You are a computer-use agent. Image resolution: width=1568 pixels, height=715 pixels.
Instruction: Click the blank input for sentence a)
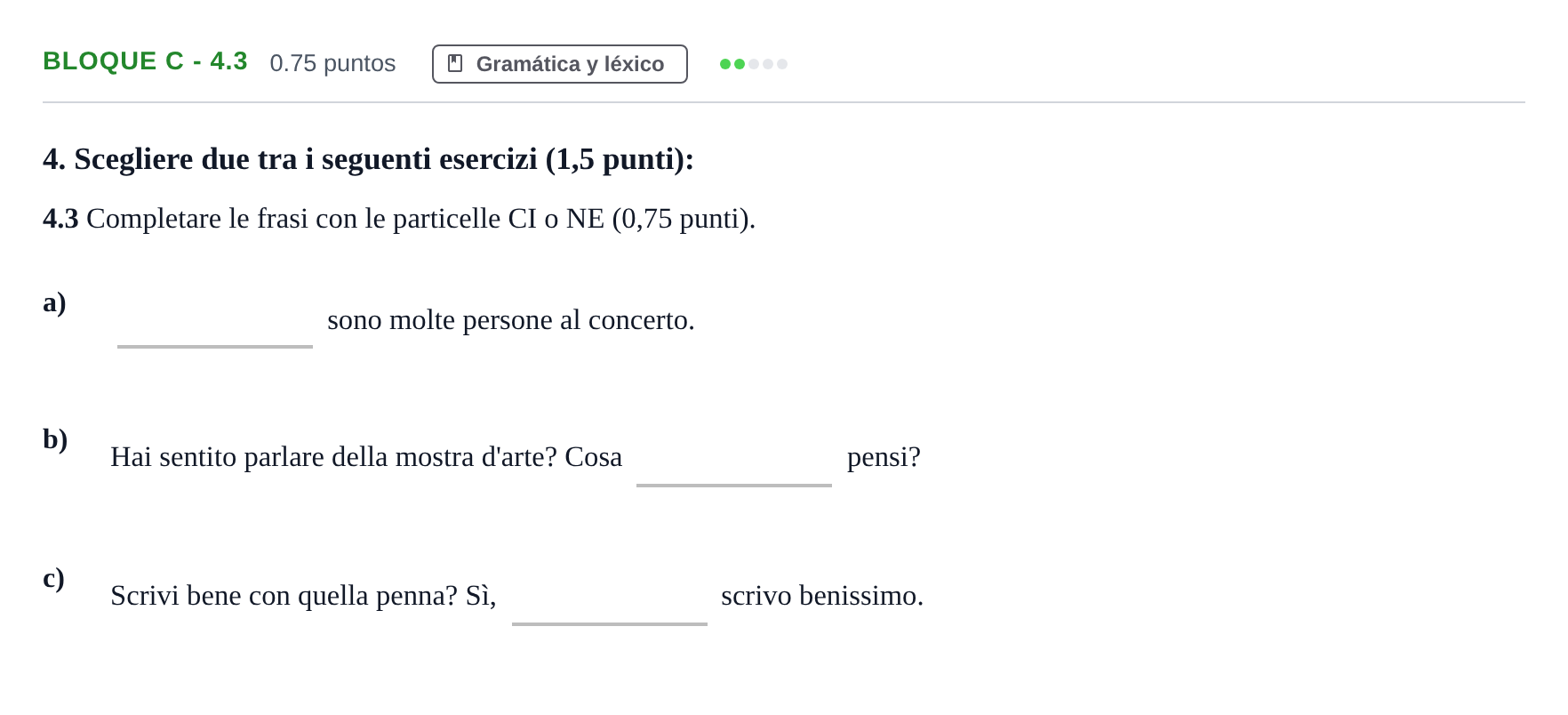(215, 320)
